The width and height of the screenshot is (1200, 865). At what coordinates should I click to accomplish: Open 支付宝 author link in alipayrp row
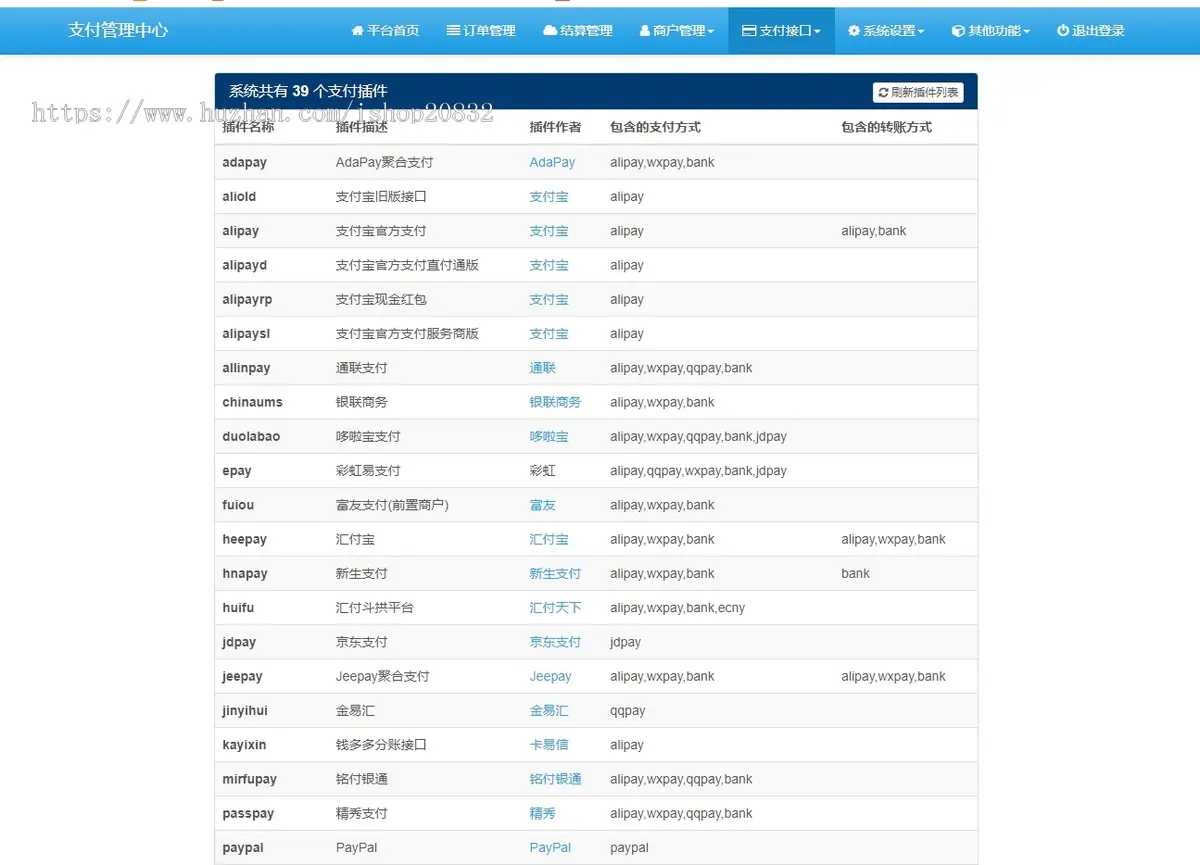pos(549,299)
